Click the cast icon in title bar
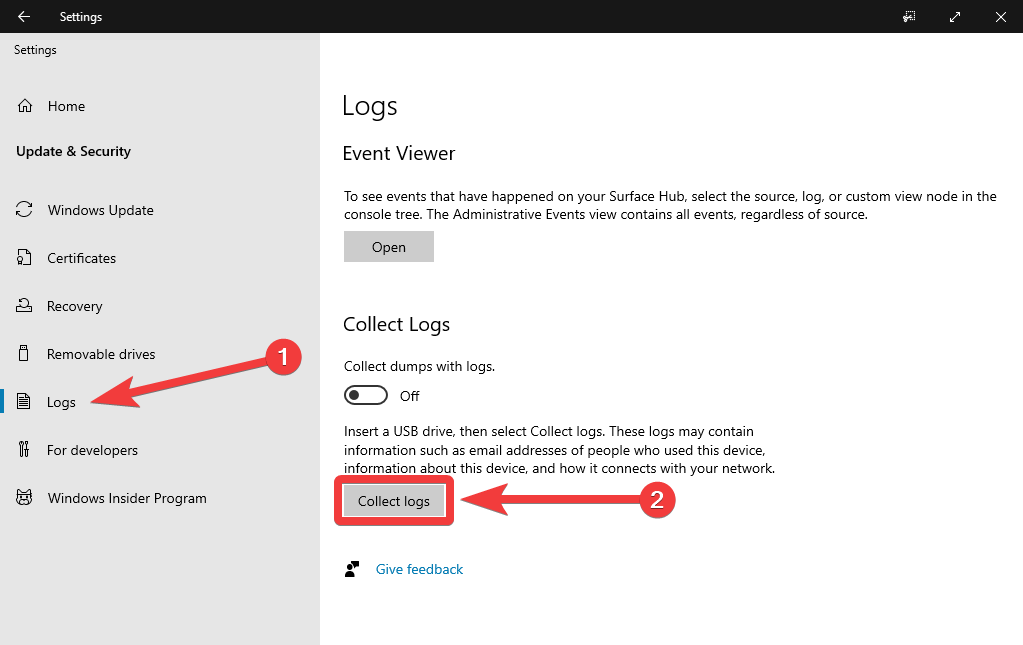 (x=909, y=16)
